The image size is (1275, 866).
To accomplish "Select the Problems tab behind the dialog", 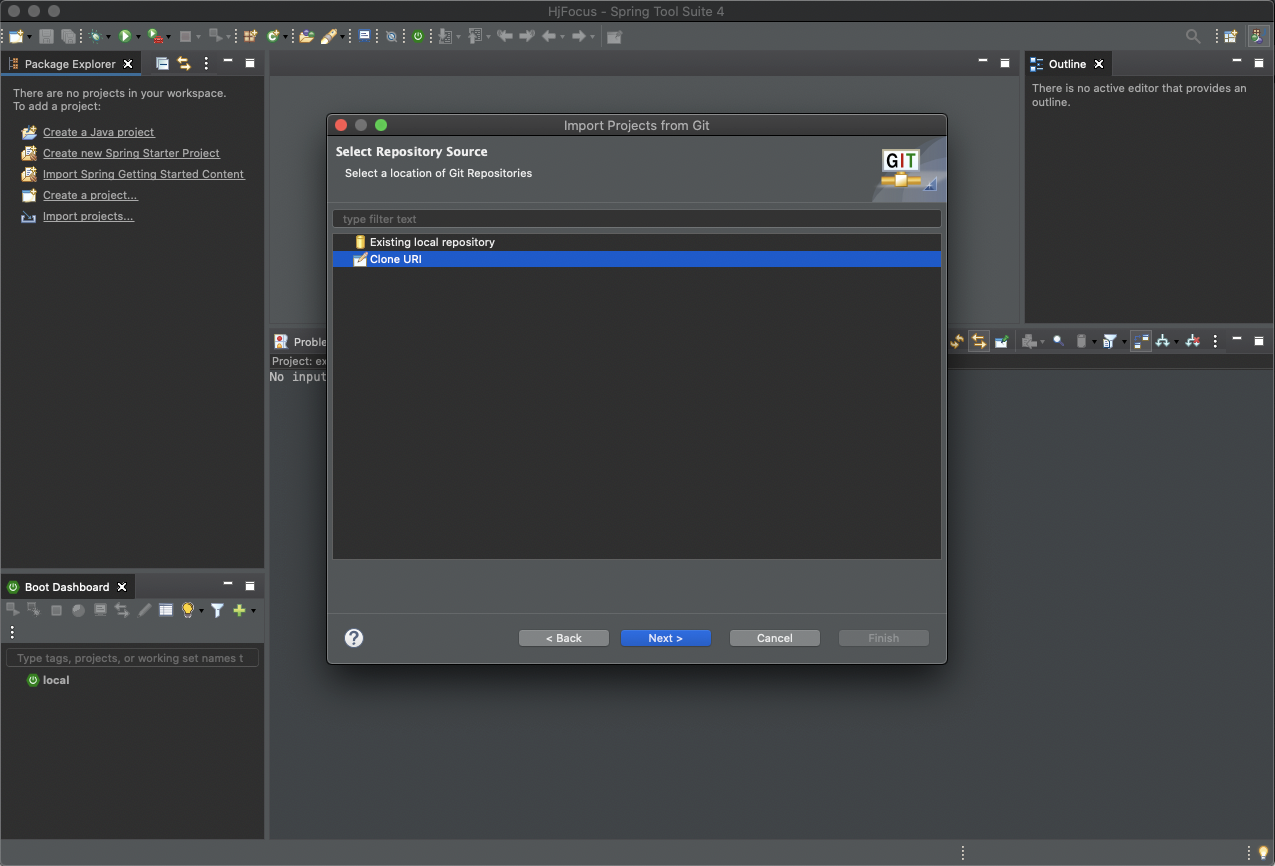I will click(x=300, y=342).
